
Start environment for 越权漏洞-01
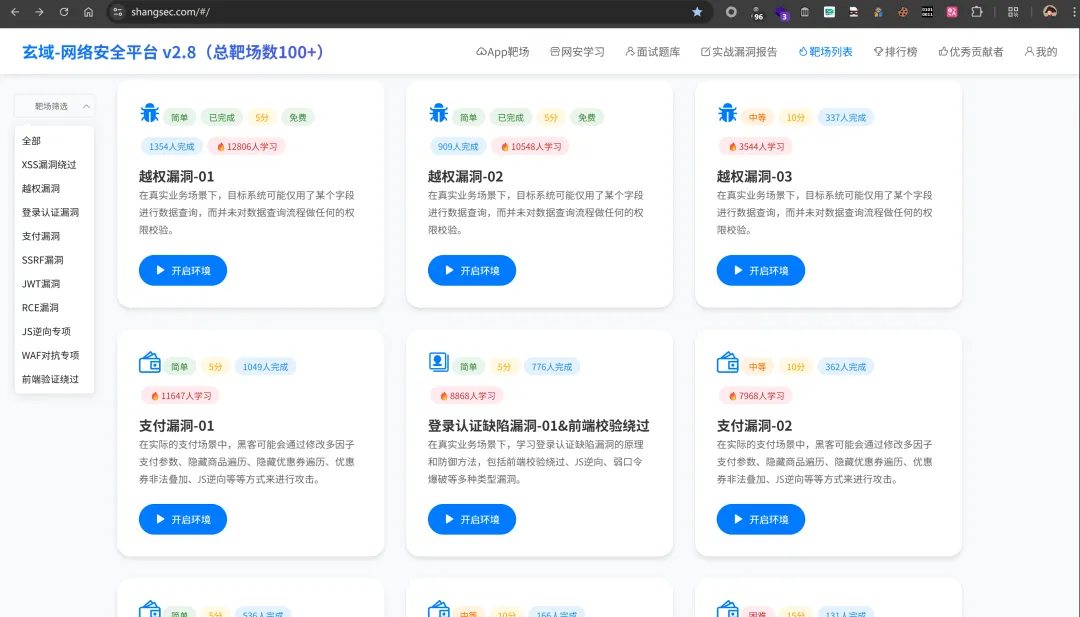click(x=183, y=271)
